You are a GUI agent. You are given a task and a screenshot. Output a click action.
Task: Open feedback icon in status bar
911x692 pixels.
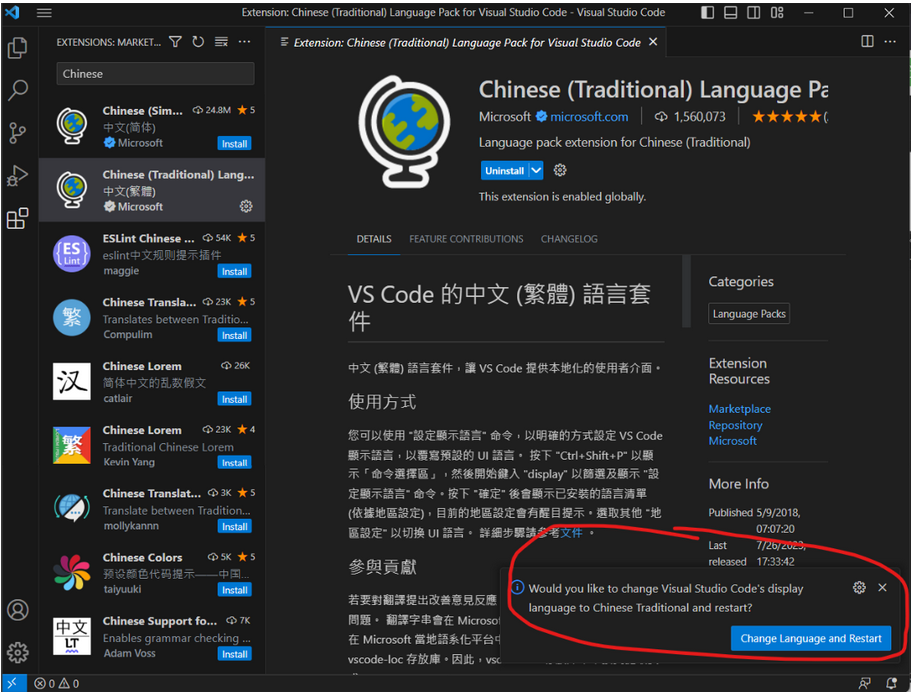pyautogui.click(x=866, y=684)
